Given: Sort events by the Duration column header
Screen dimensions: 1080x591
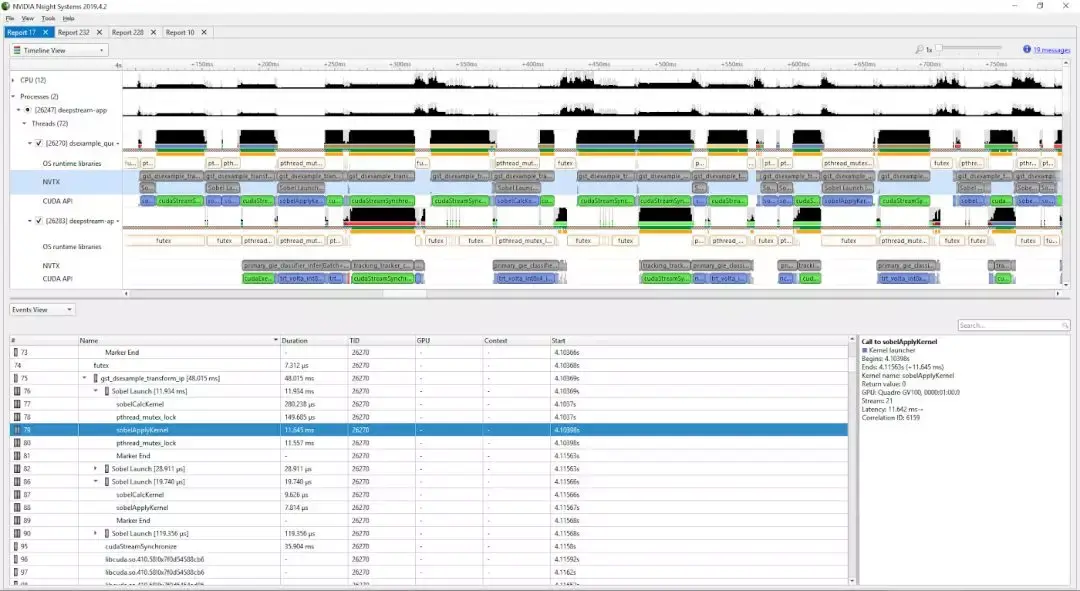Looking at the screenshot, I should [295, 340].
